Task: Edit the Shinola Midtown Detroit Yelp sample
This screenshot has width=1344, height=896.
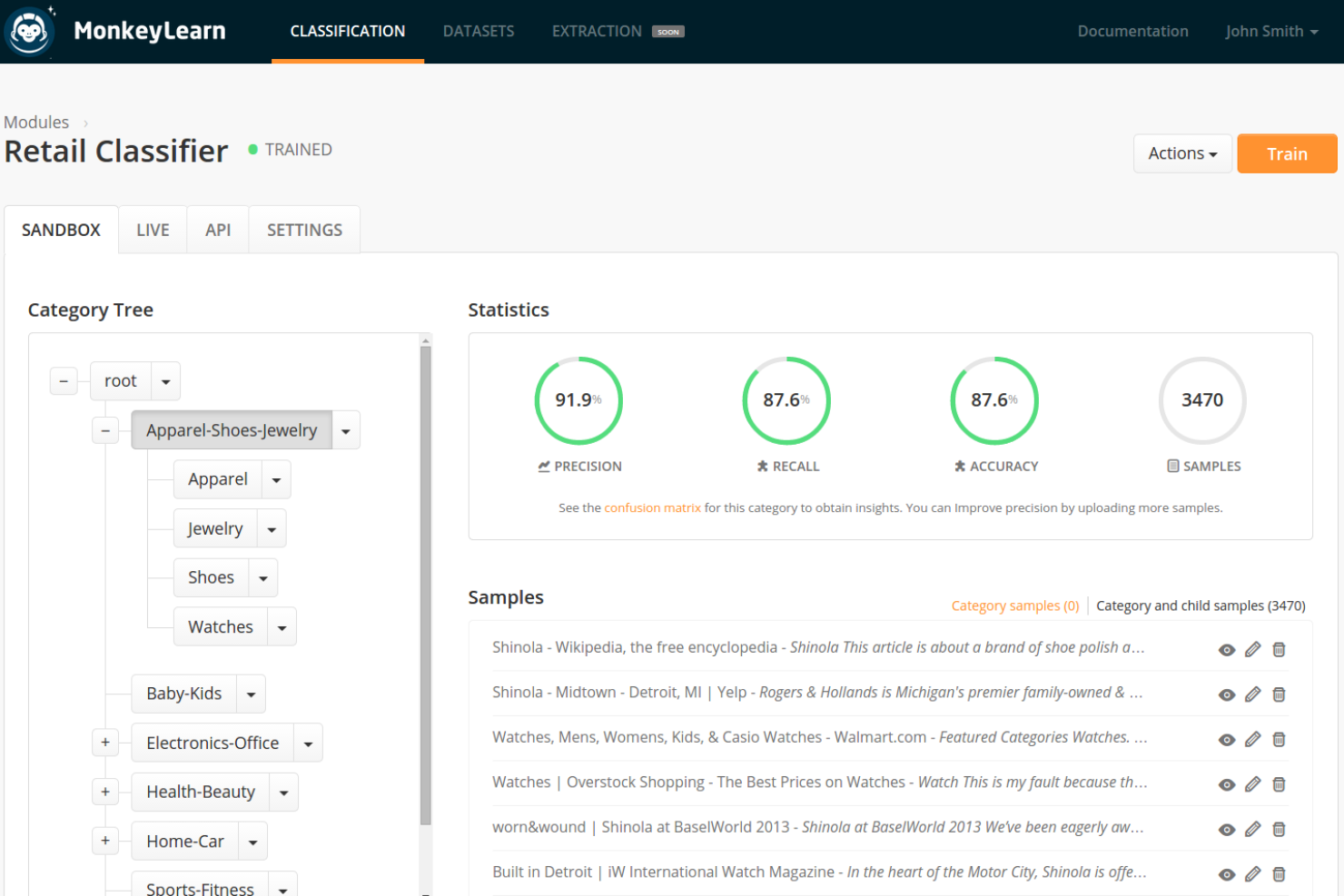Action: (x=1253, y=694)
